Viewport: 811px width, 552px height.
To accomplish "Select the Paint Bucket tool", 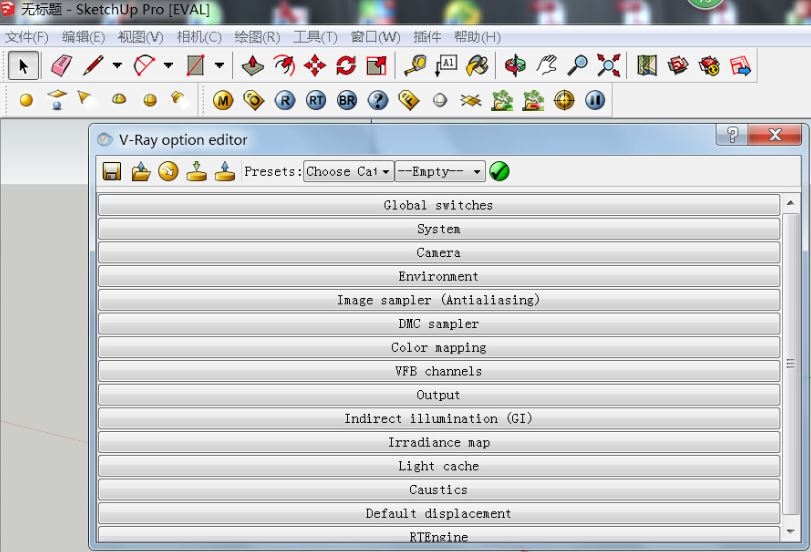I will (477, 66).
